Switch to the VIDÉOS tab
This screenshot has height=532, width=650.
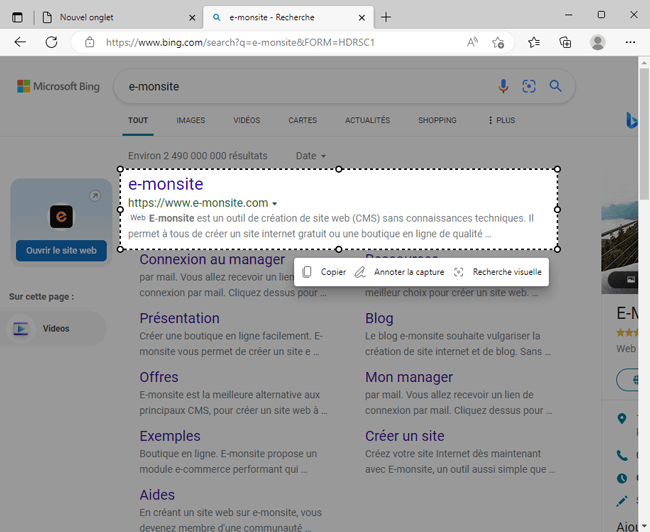pos(247,120)
